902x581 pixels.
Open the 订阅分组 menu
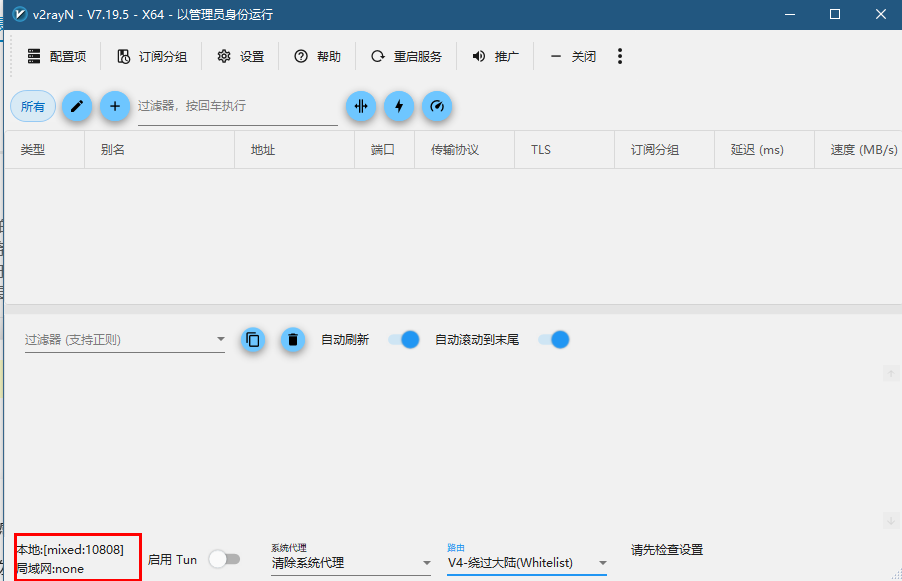[152, 56]
